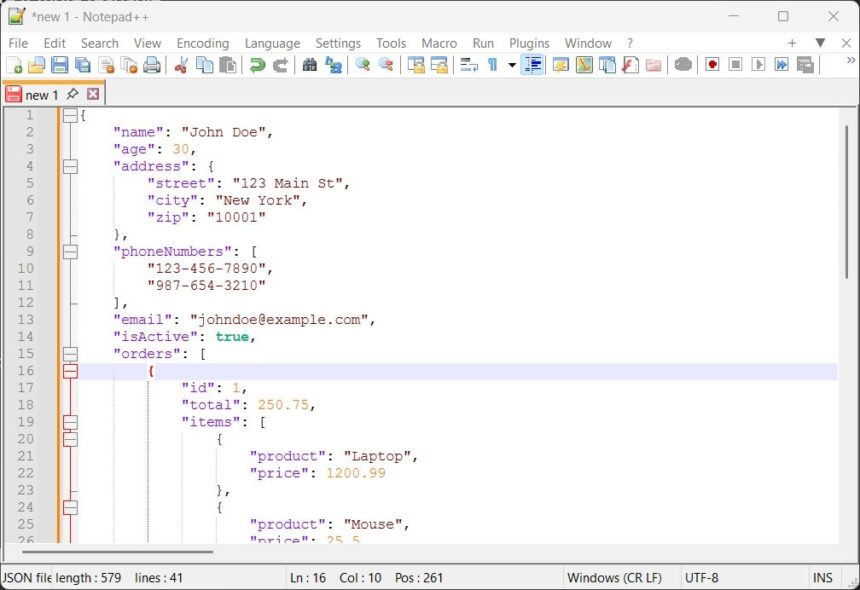Open the Encoding menu
The height and width of the screenshot is (590, 860).
202,43
